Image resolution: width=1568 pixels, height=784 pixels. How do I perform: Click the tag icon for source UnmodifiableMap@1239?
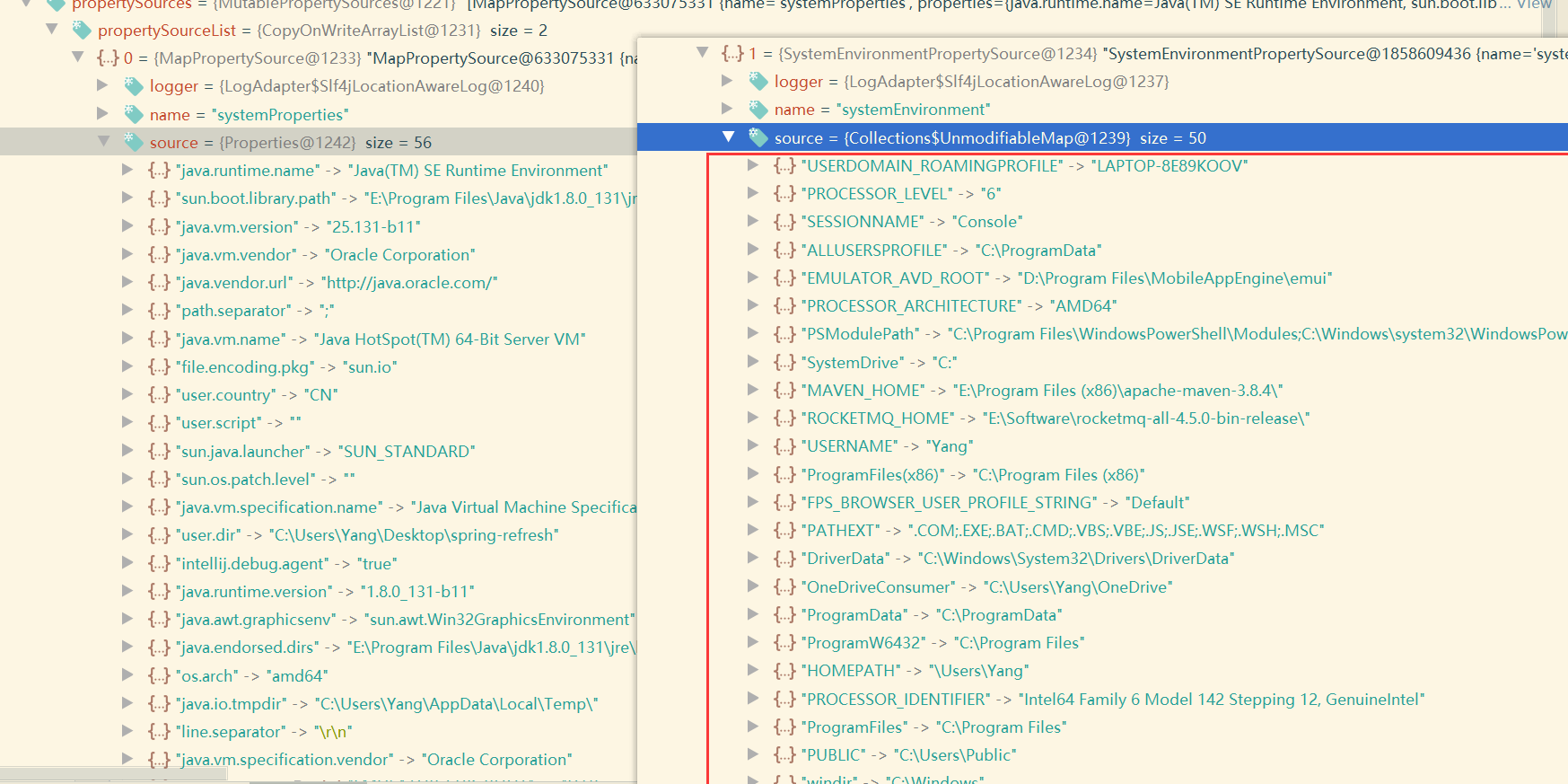pyautogui.click(x=758, y=137)
